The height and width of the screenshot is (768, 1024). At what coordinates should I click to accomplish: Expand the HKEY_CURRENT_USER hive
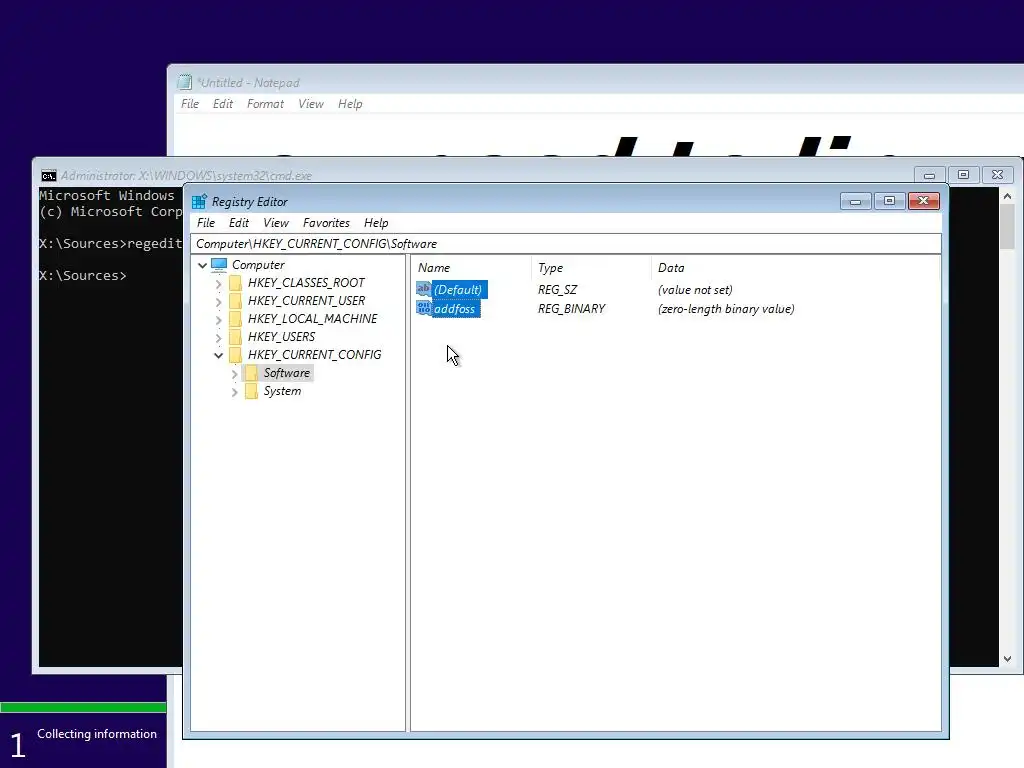pos(219,301)
